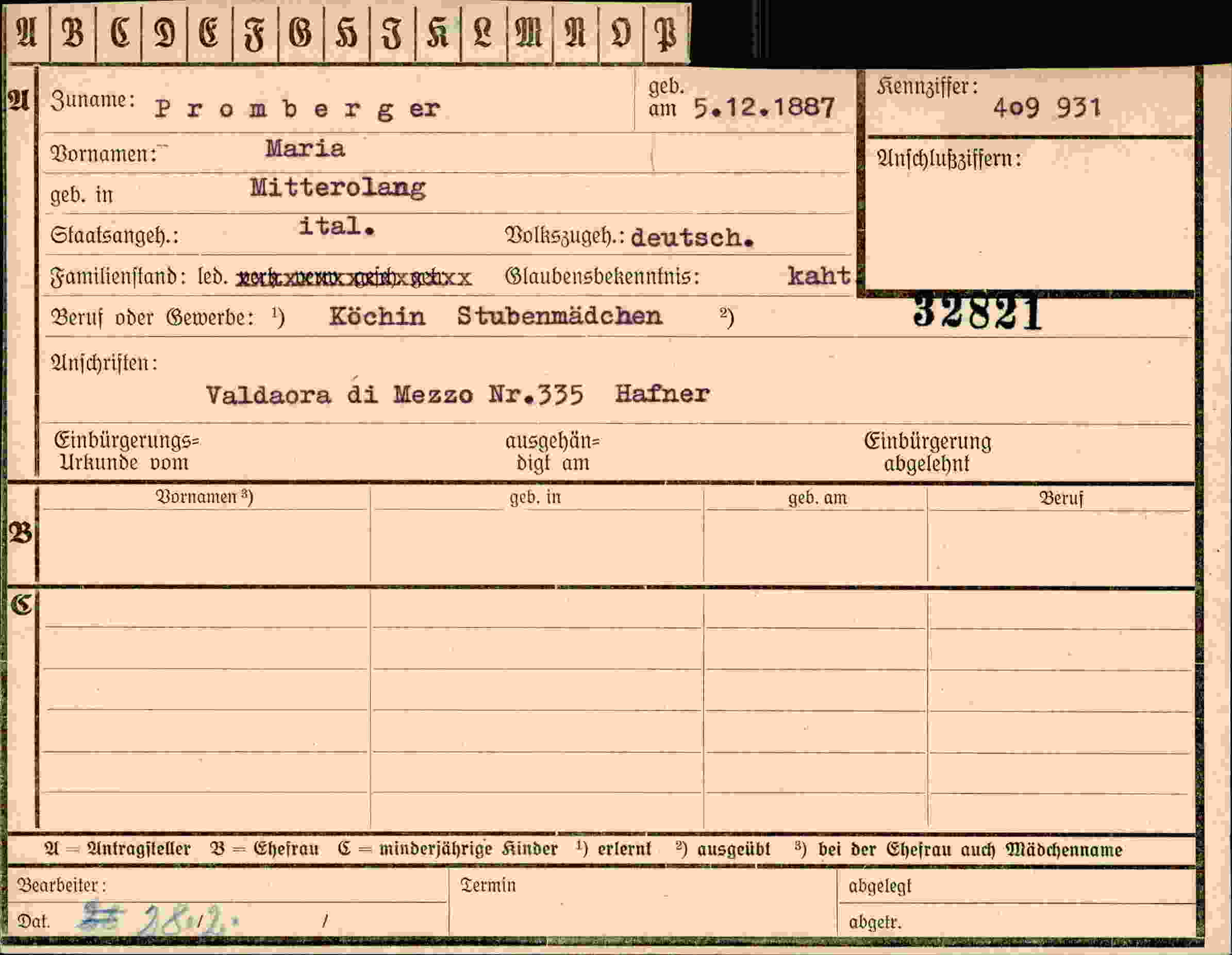The height and width of the screenshot is (955, 1232).
Task: Select the Fraktur letter D index tab
Action: pos(164,32)
